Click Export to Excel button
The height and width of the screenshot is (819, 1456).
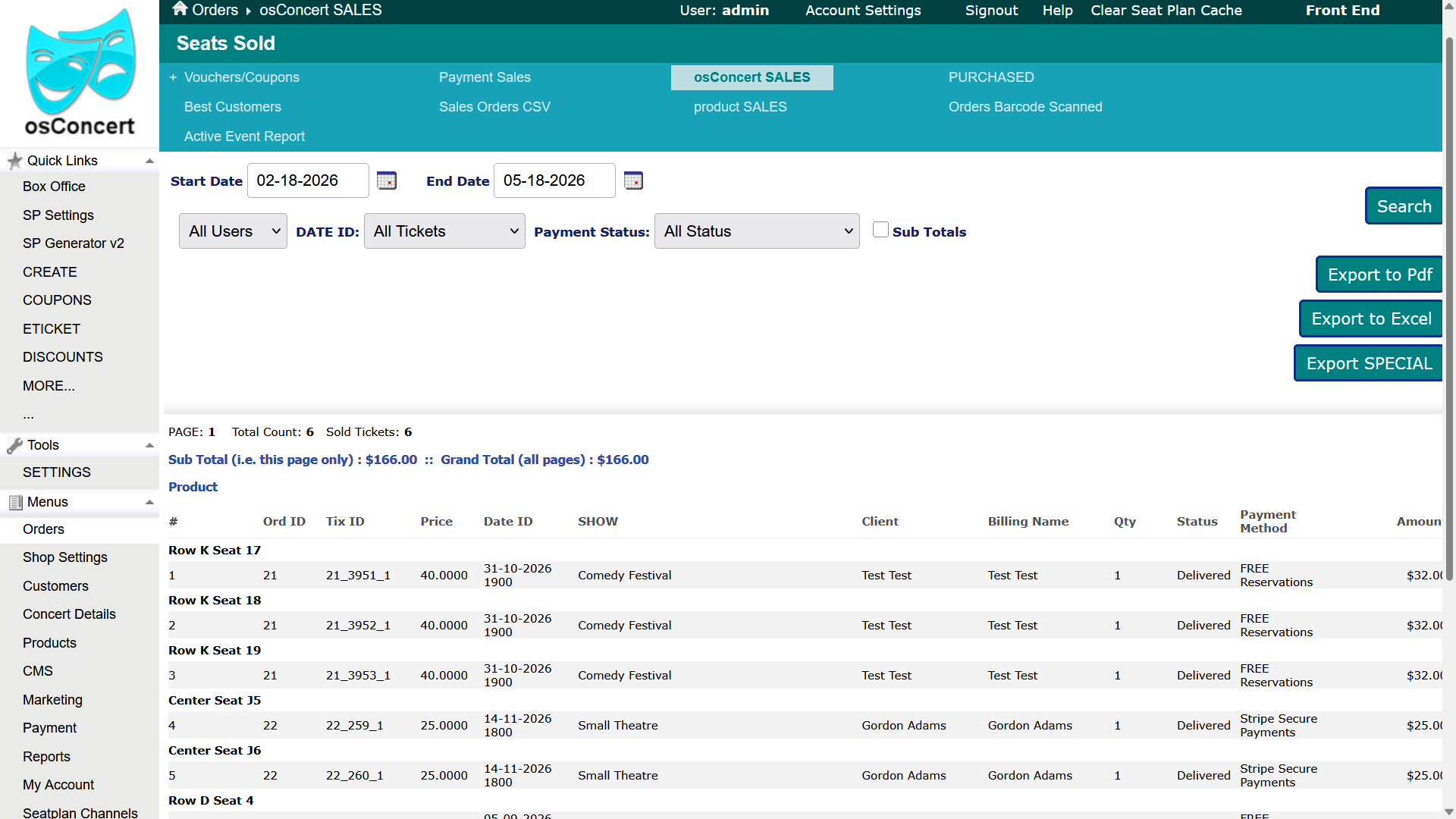point(1371,318)
